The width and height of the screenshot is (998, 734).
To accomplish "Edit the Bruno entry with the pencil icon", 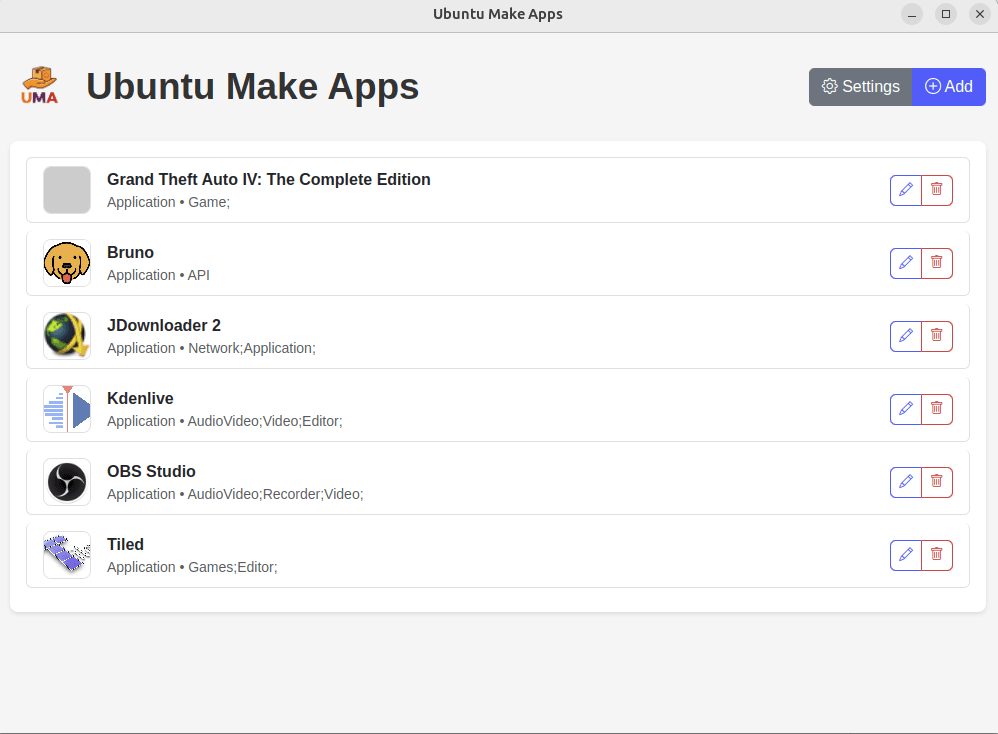I will [905, 262].
